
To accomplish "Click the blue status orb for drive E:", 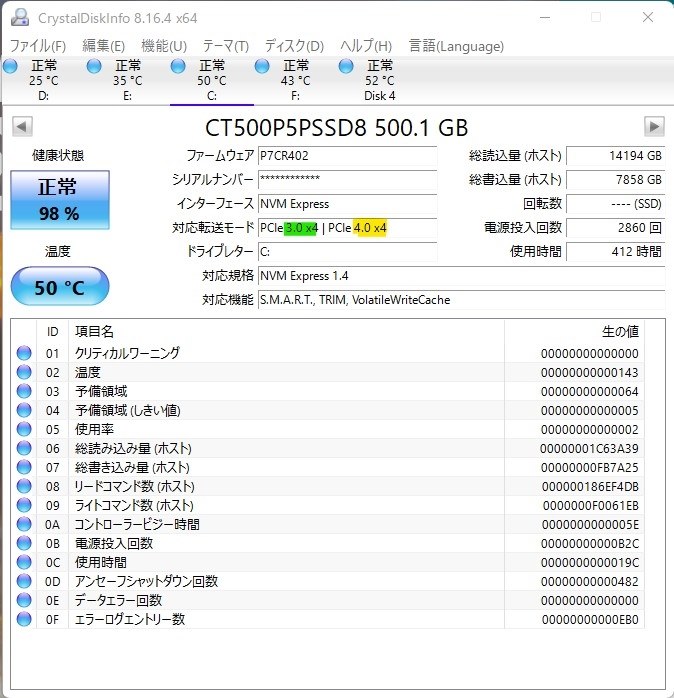I will click(94, 66).
